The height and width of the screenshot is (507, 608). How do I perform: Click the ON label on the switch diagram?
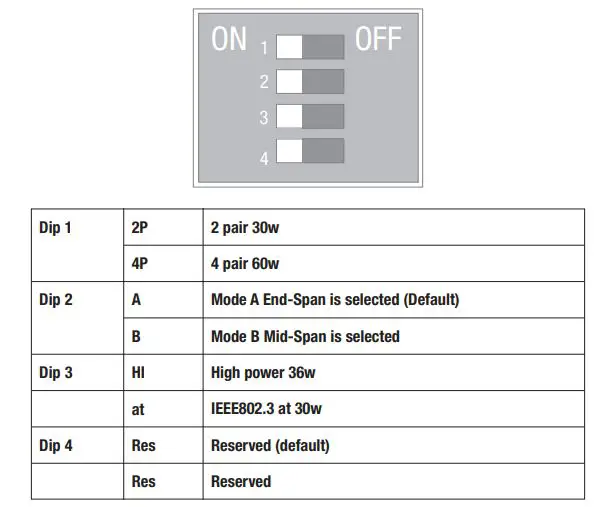click(229, 39)
